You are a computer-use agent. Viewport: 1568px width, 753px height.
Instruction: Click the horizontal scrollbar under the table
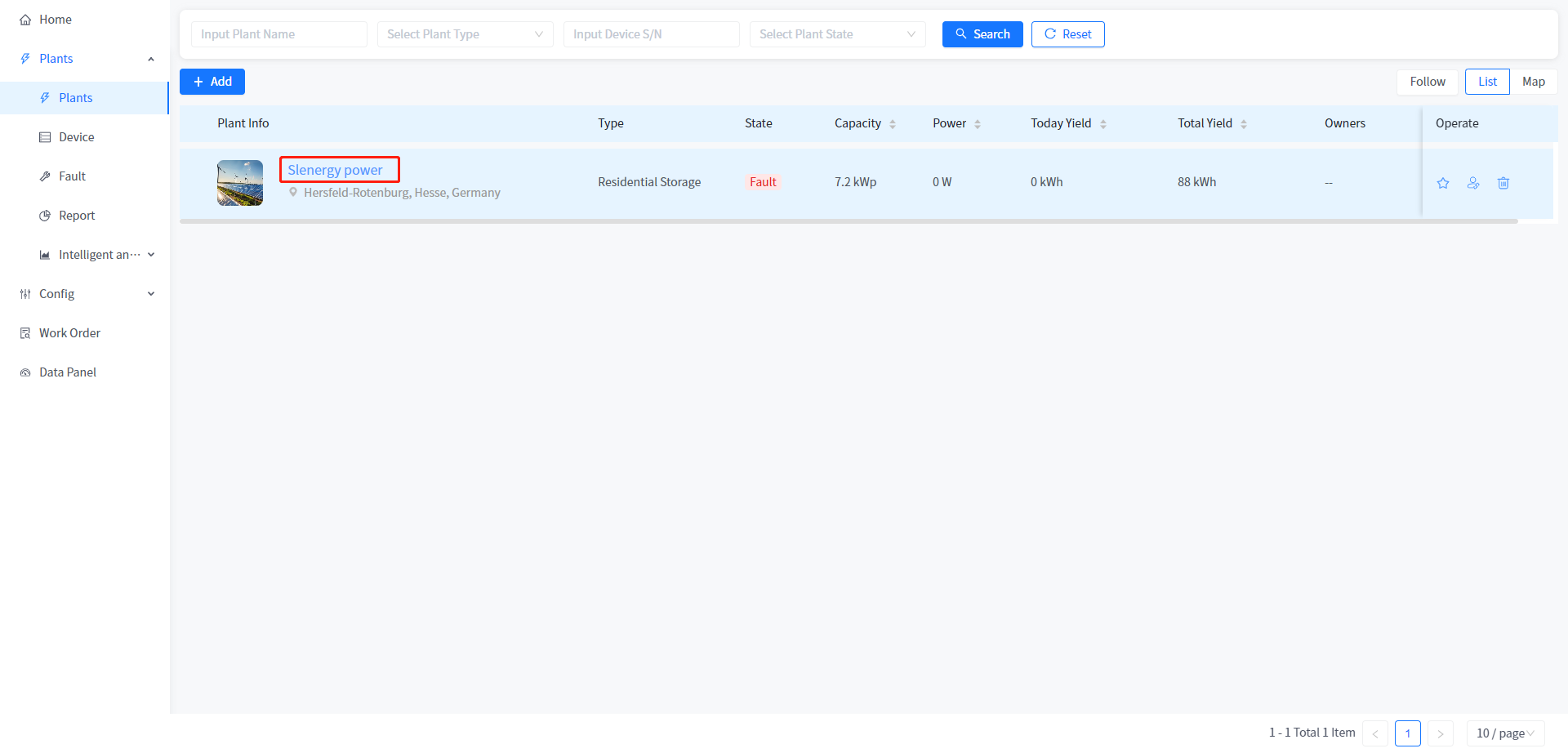tap(849, 221)
